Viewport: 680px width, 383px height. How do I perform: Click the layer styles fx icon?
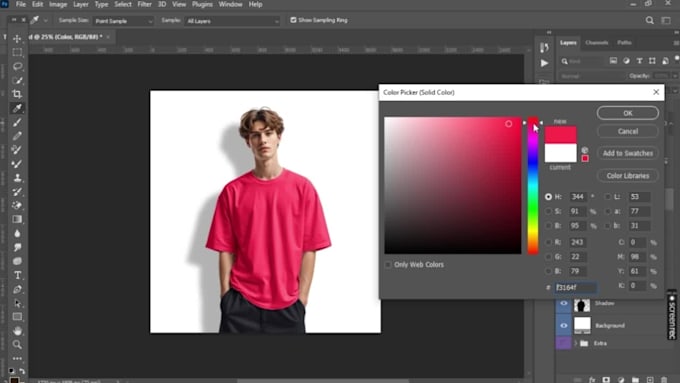(592, 380)
